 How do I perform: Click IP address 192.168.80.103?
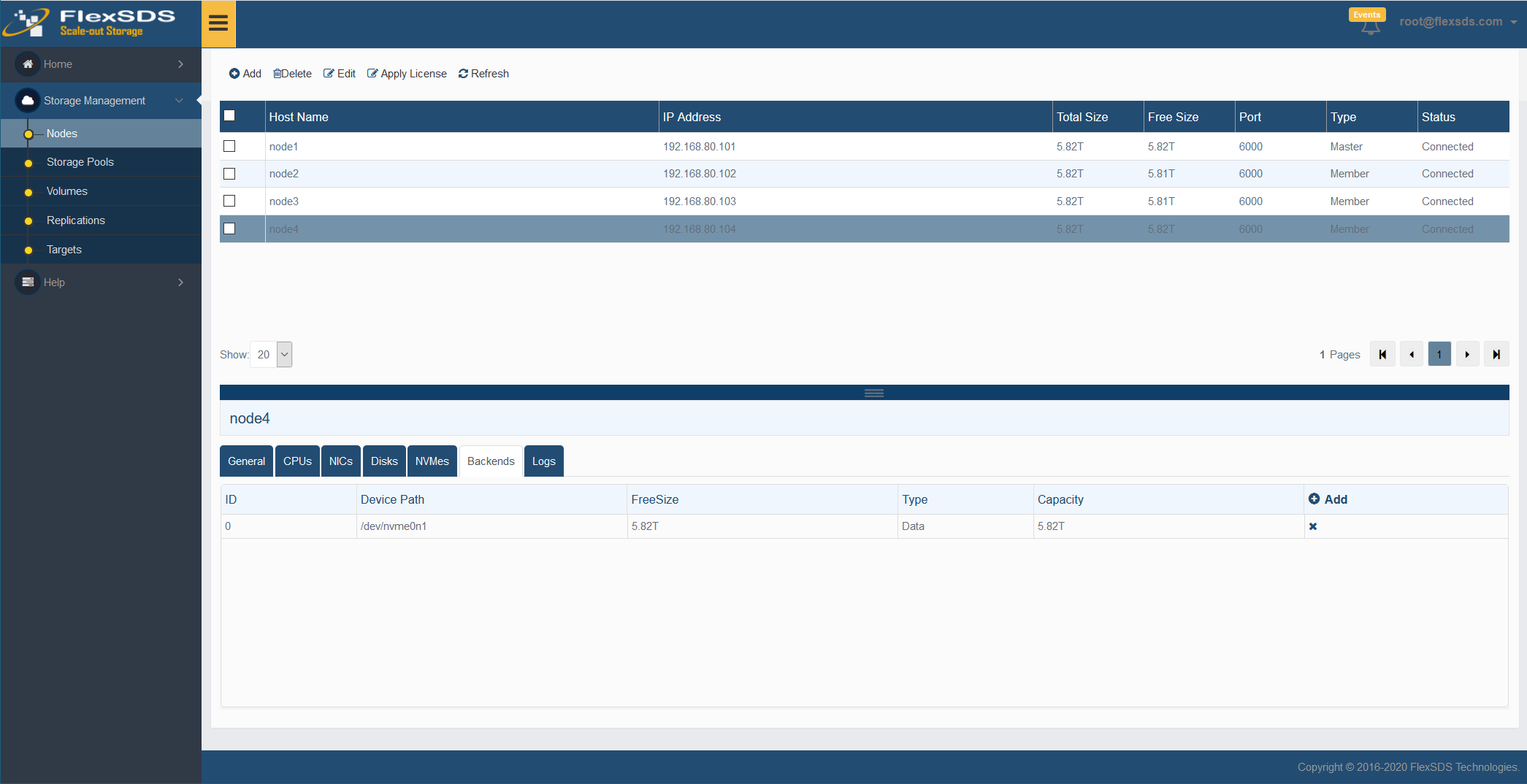[699, 201]
